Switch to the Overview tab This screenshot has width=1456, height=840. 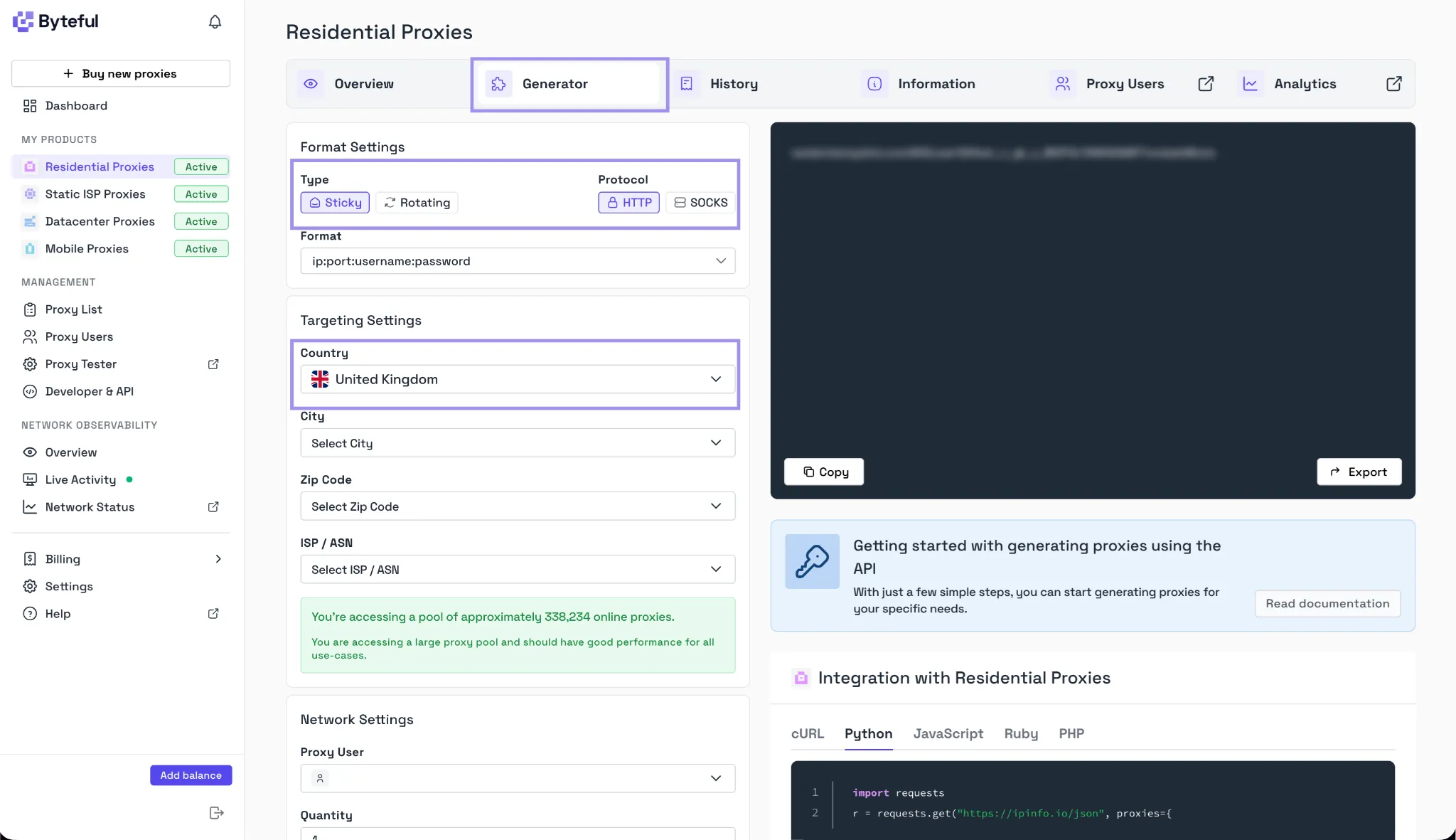tap(380, 84)
